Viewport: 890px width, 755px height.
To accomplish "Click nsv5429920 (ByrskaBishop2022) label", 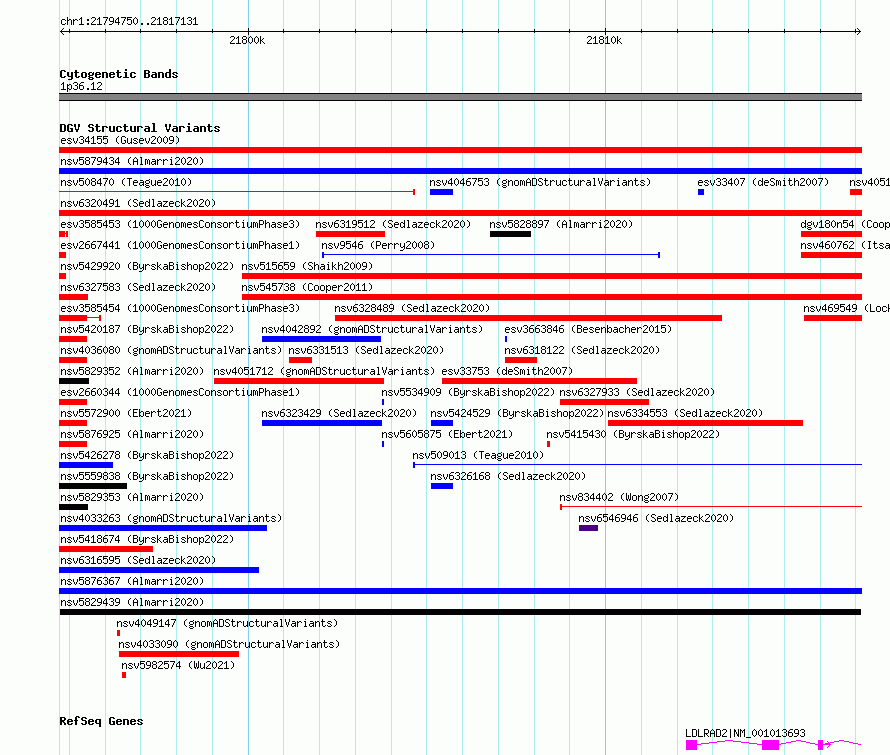I will [x=147, y=266].
